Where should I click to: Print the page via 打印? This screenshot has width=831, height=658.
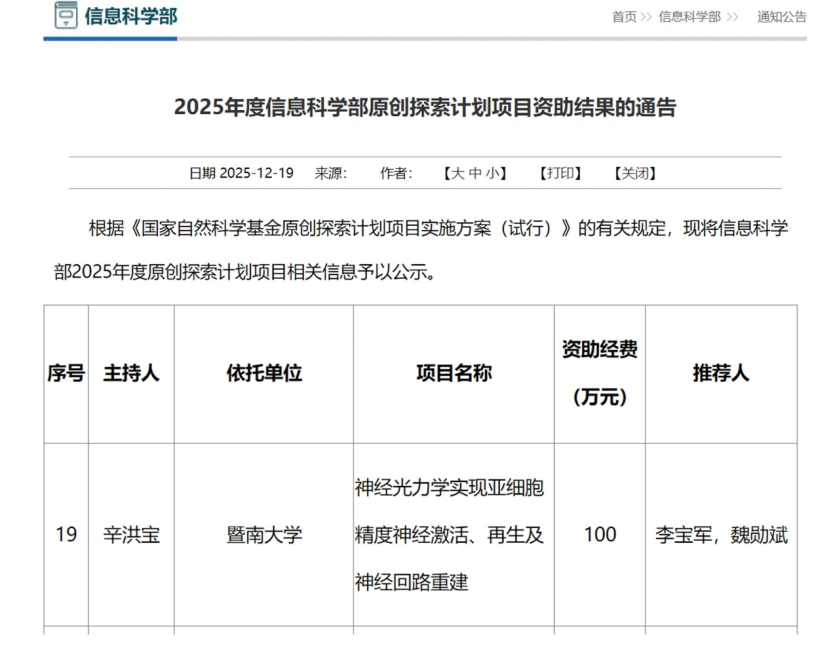click(x=560, y=173)
